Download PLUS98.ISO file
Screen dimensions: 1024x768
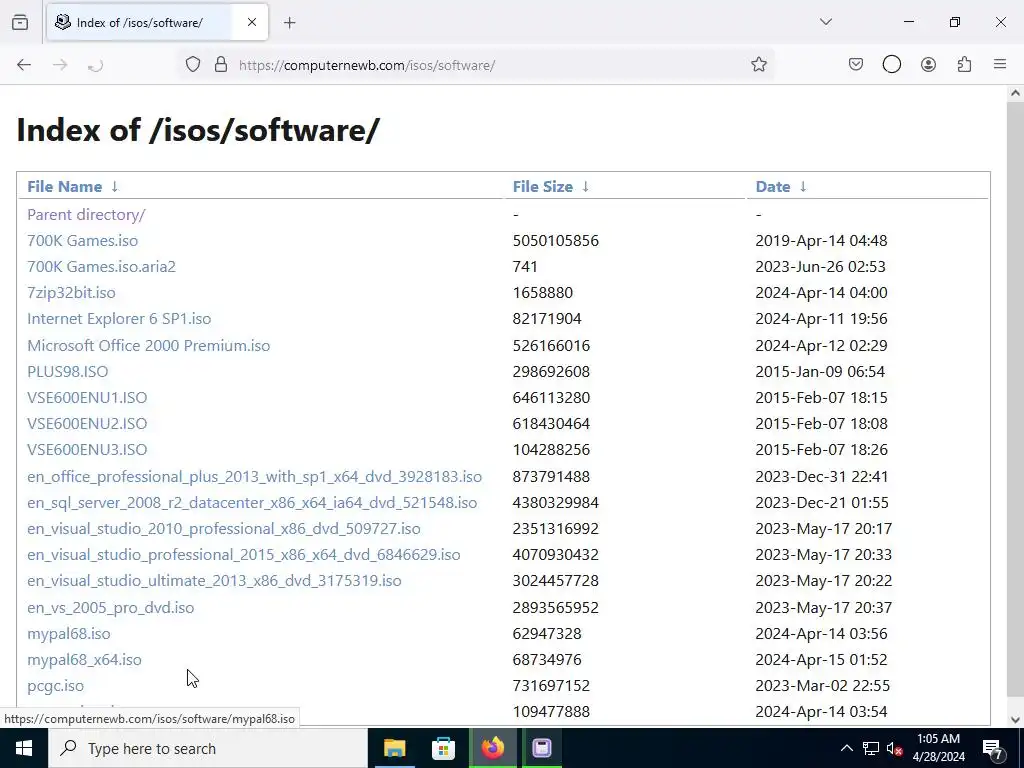click(x=67, y=372)
